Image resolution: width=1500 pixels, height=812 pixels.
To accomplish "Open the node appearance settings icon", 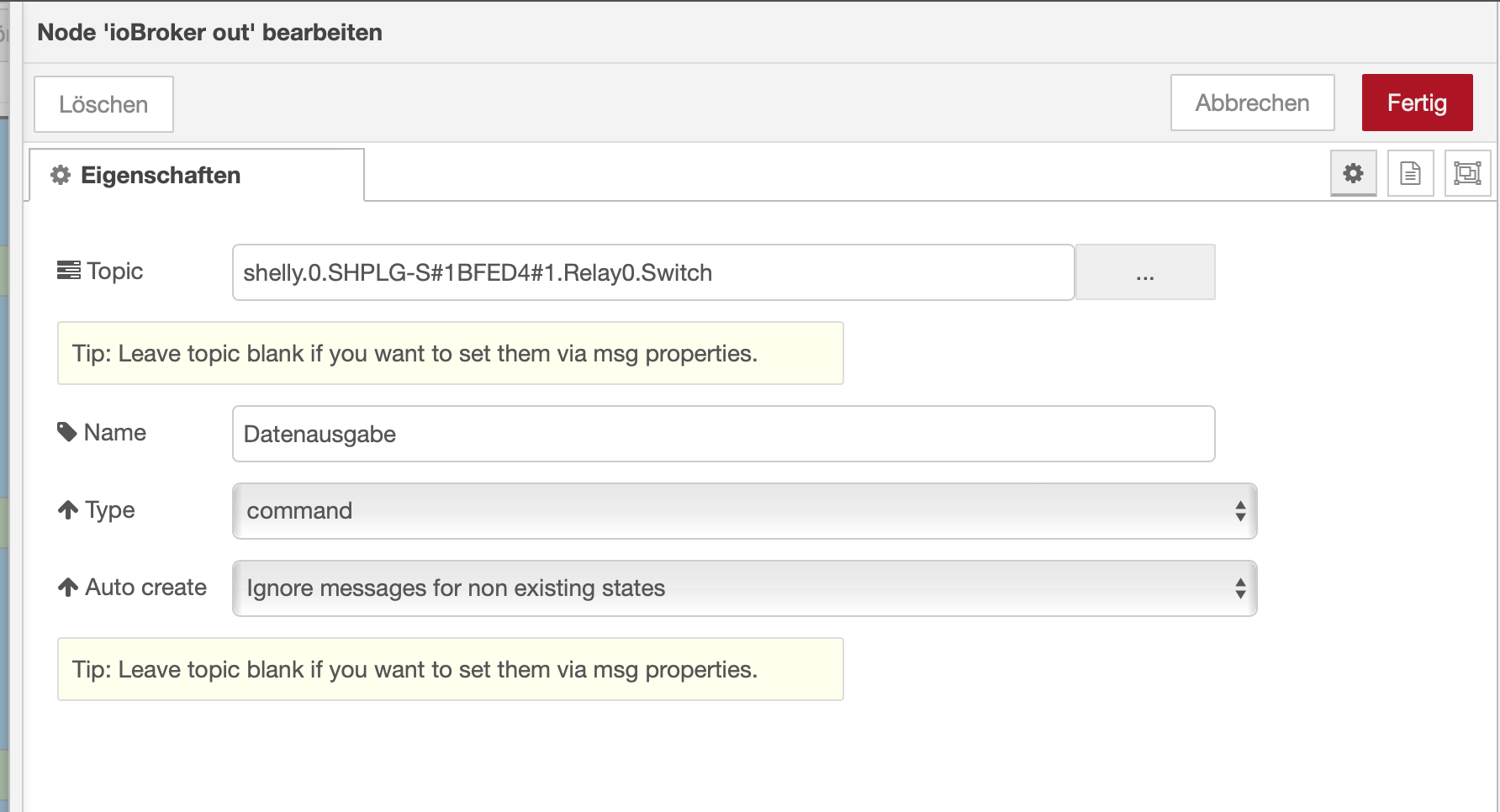I will pos(1467,173).
